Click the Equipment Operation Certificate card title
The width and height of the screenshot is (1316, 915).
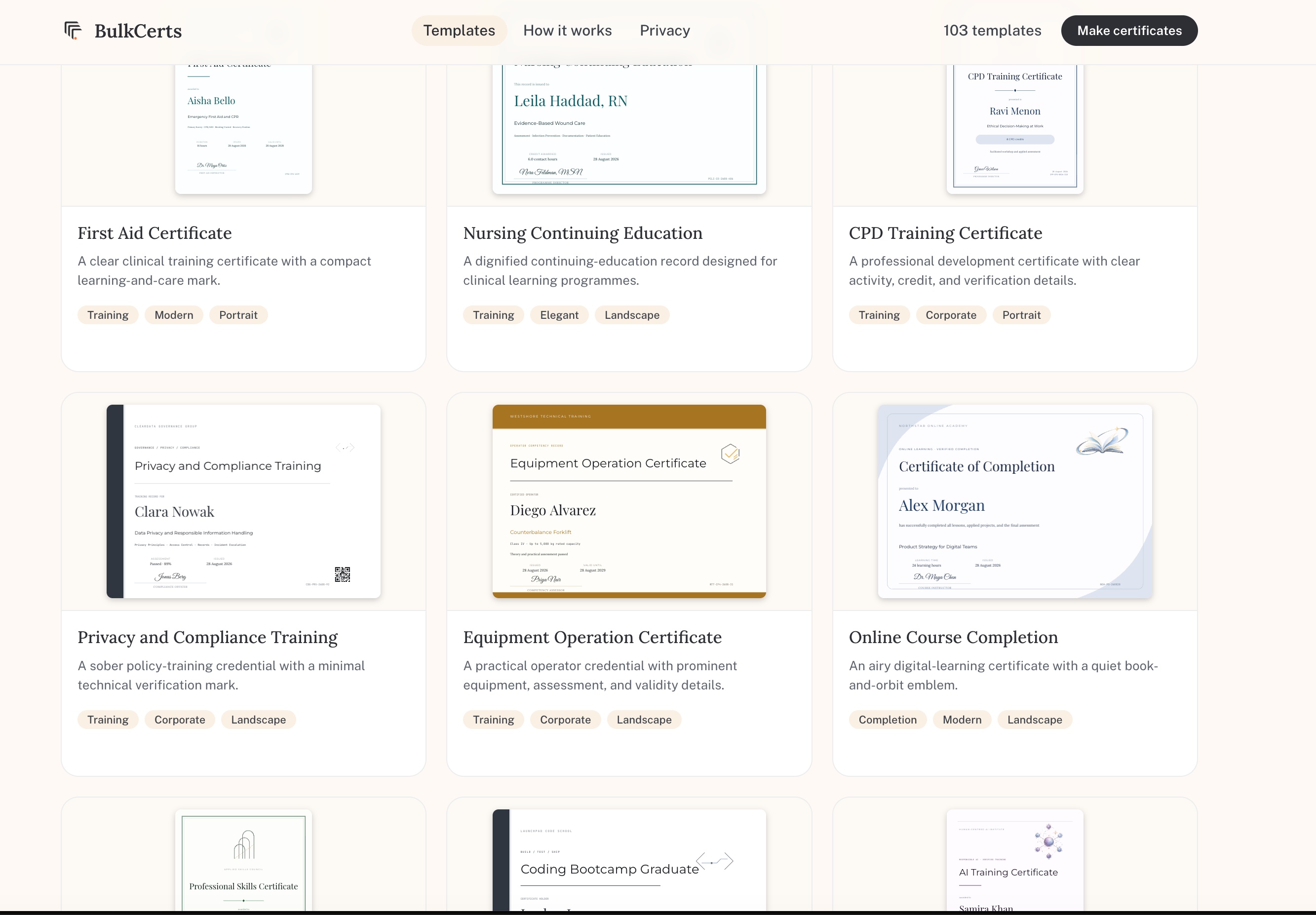coord(593,637)
